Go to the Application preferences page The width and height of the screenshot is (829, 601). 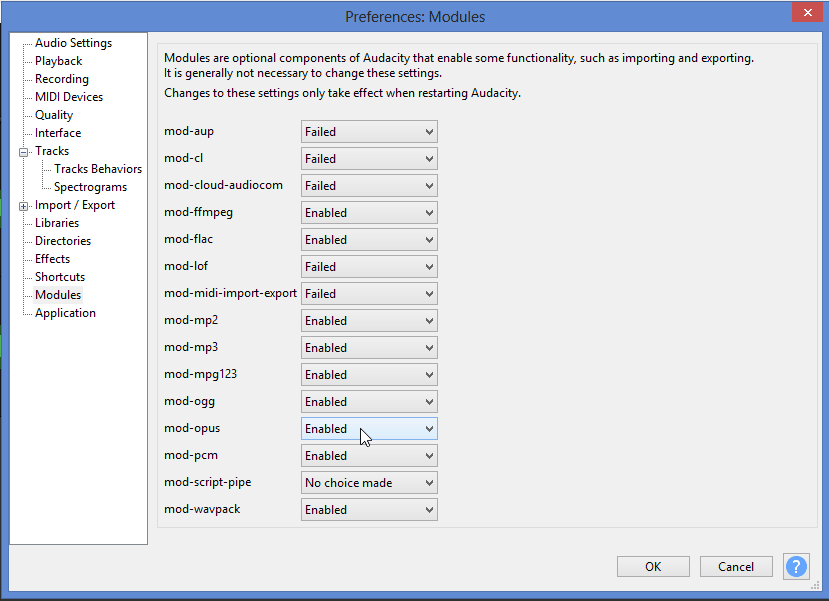point(65,312)
